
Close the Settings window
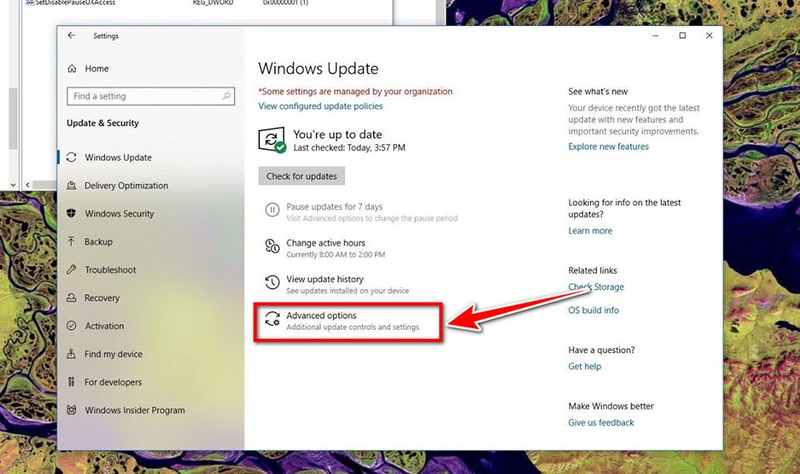coord(709,35)
